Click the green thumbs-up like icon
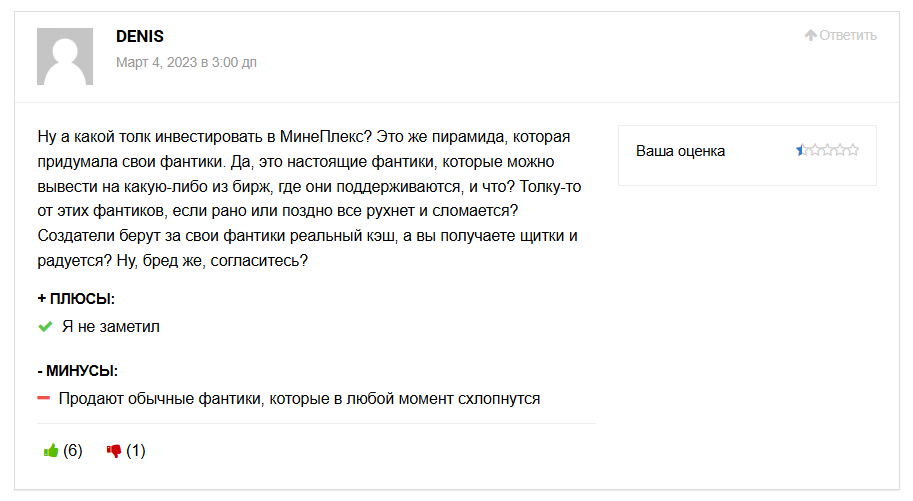The image size is (913, 501). click(51, 451)
